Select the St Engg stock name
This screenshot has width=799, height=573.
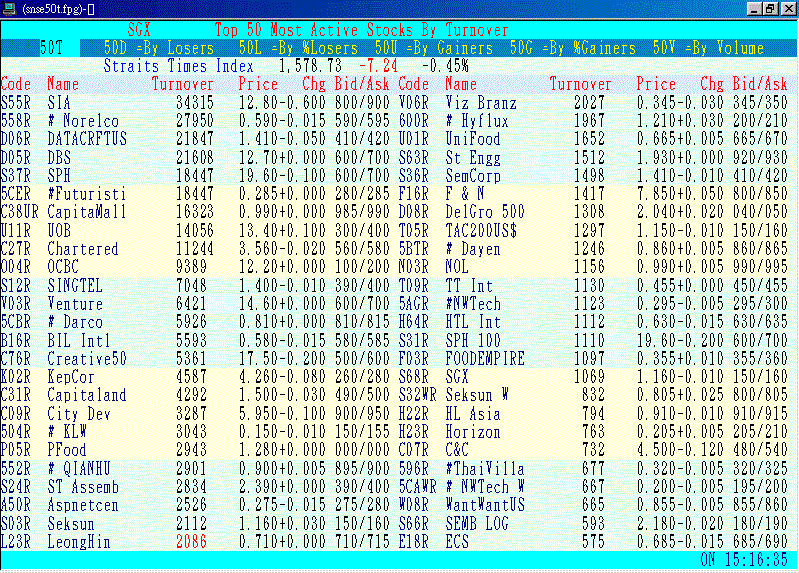(473, 157)
